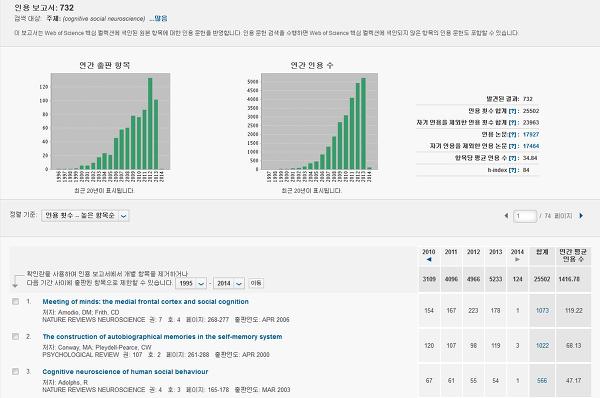Tick checkbox for Cognitive neuroscience of human social behaviour
Viewport: 600px width, 398px height.
tap(15, 372)
